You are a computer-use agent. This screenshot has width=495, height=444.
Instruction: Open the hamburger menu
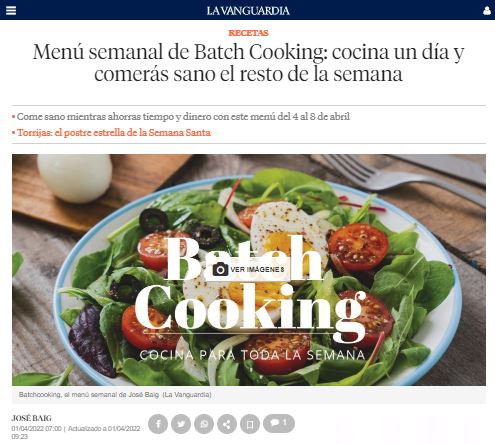point(11,10)
